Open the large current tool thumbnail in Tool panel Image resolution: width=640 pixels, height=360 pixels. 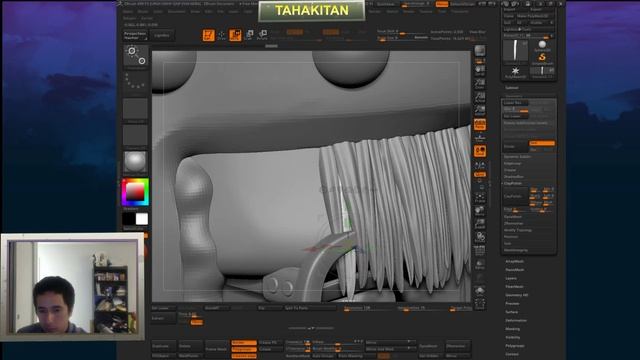click(516, 51)
